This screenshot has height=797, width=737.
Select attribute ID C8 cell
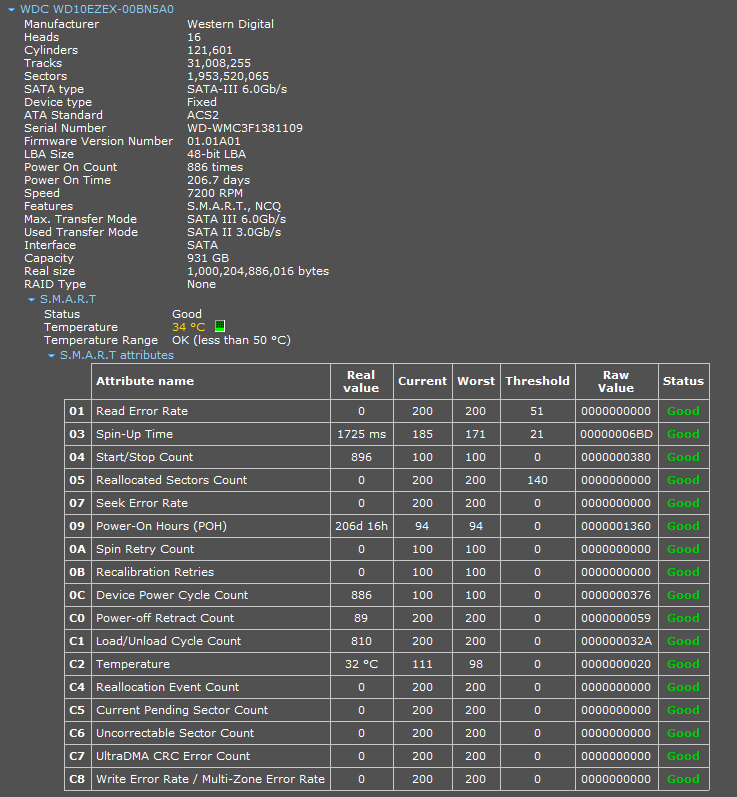pyautogui.click(x=77, y=779)
